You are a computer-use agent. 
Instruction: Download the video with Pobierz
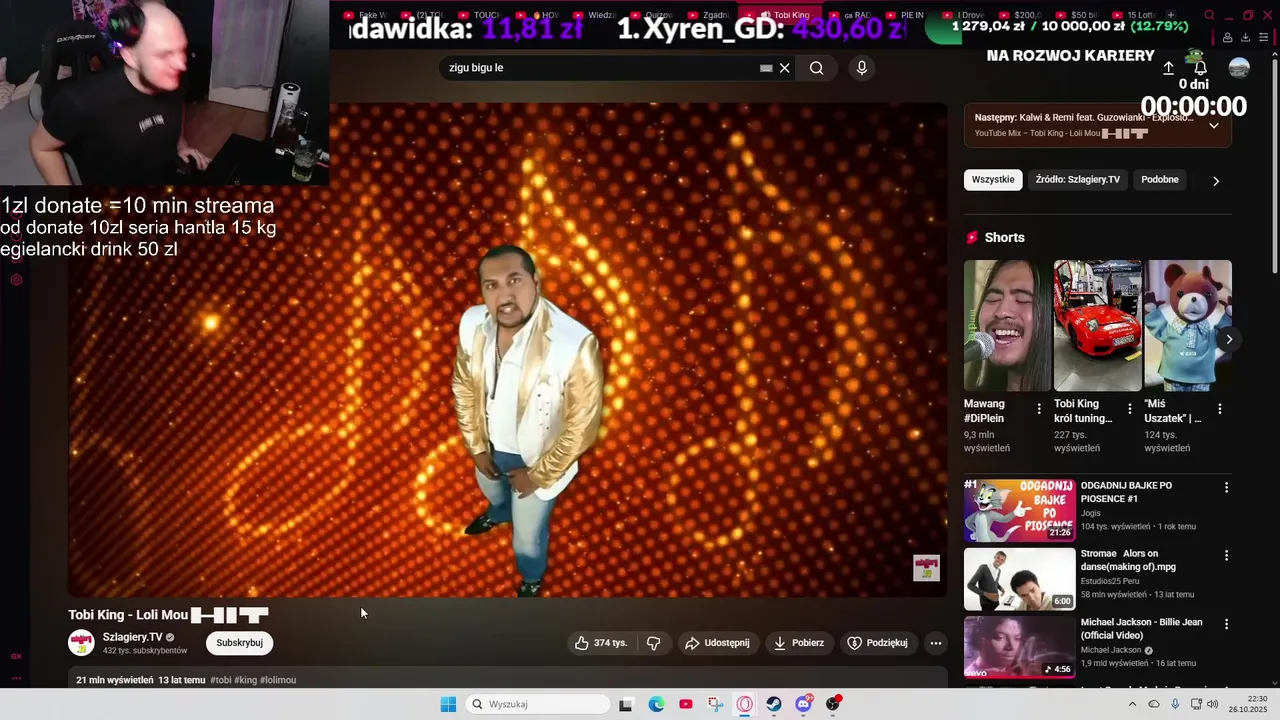(799, 643)
